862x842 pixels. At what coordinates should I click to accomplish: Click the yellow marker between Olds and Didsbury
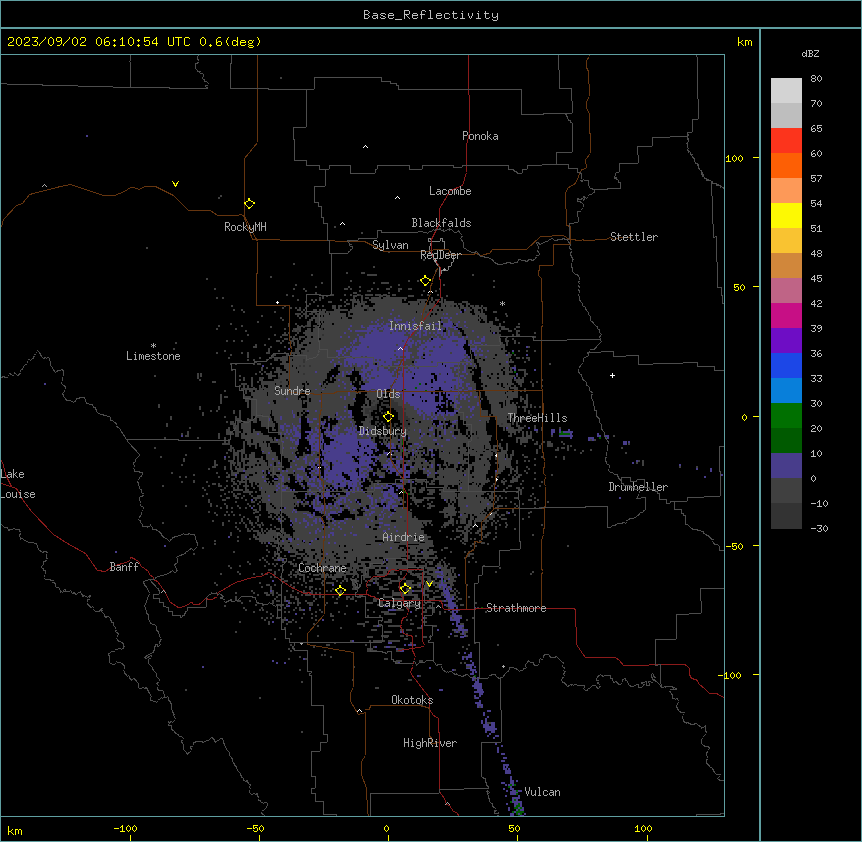click(388, 417)
